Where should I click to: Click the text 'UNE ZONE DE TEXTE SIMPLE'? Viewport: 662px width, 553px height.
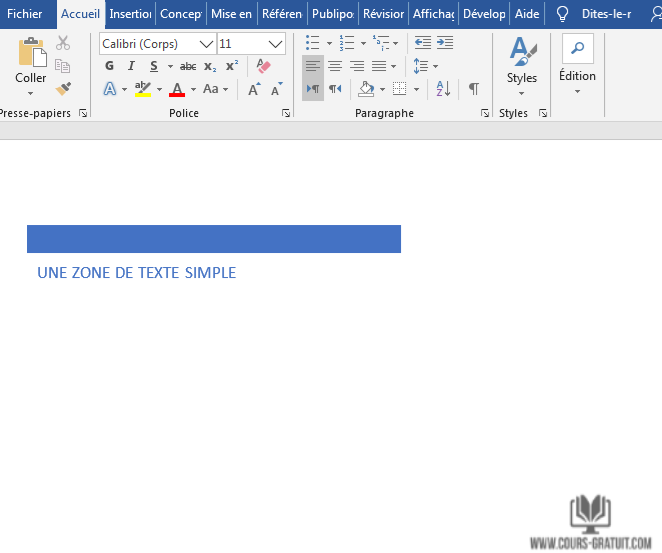(136, 273)
